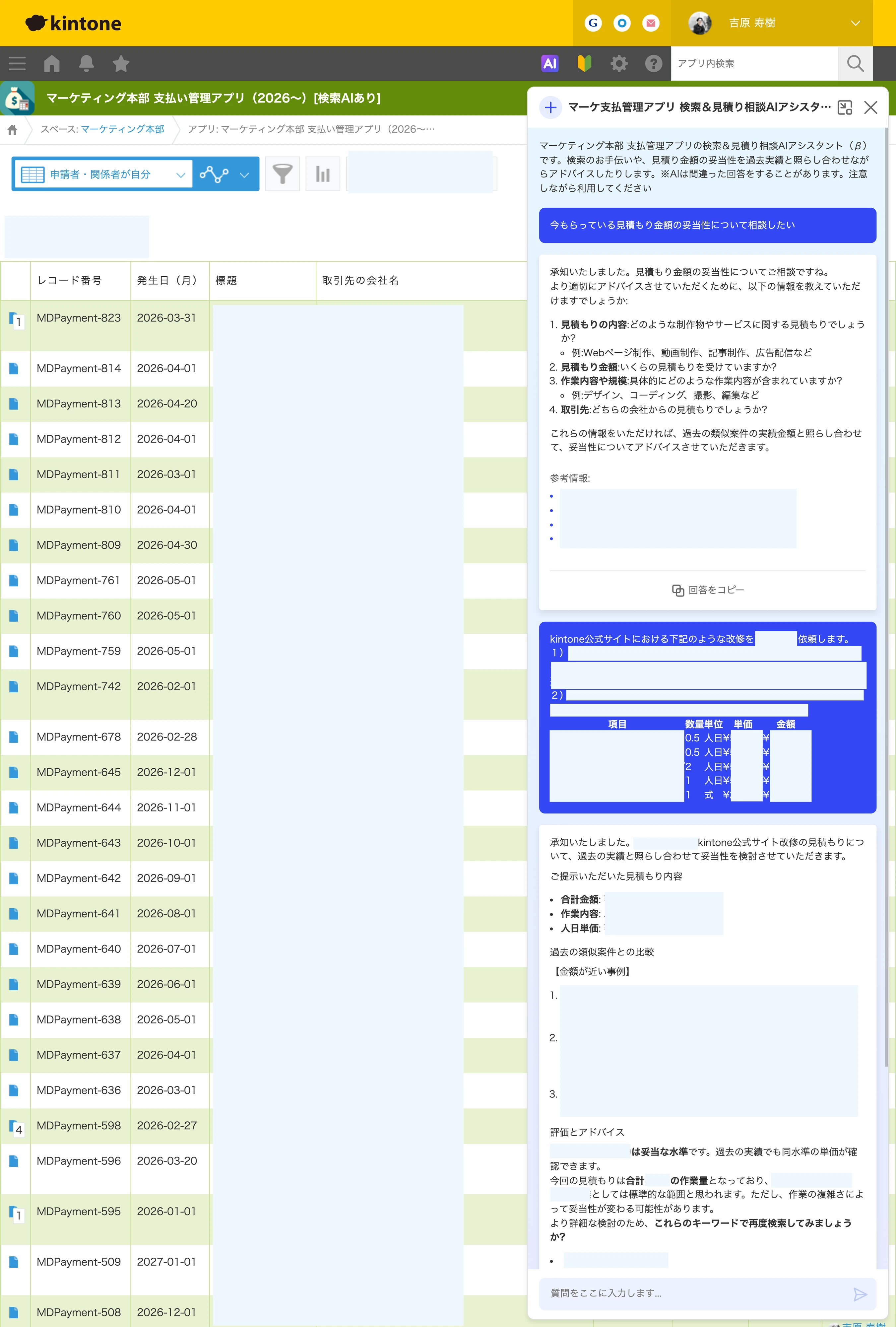Click the 取引先の会社名 column header
Viewport: 896px width, 1327px height.
(x=361, y=280)
